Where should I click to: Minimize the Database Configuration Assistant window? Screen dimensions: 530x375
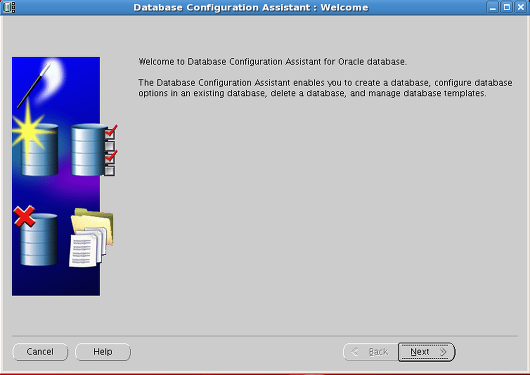[492, 7]
